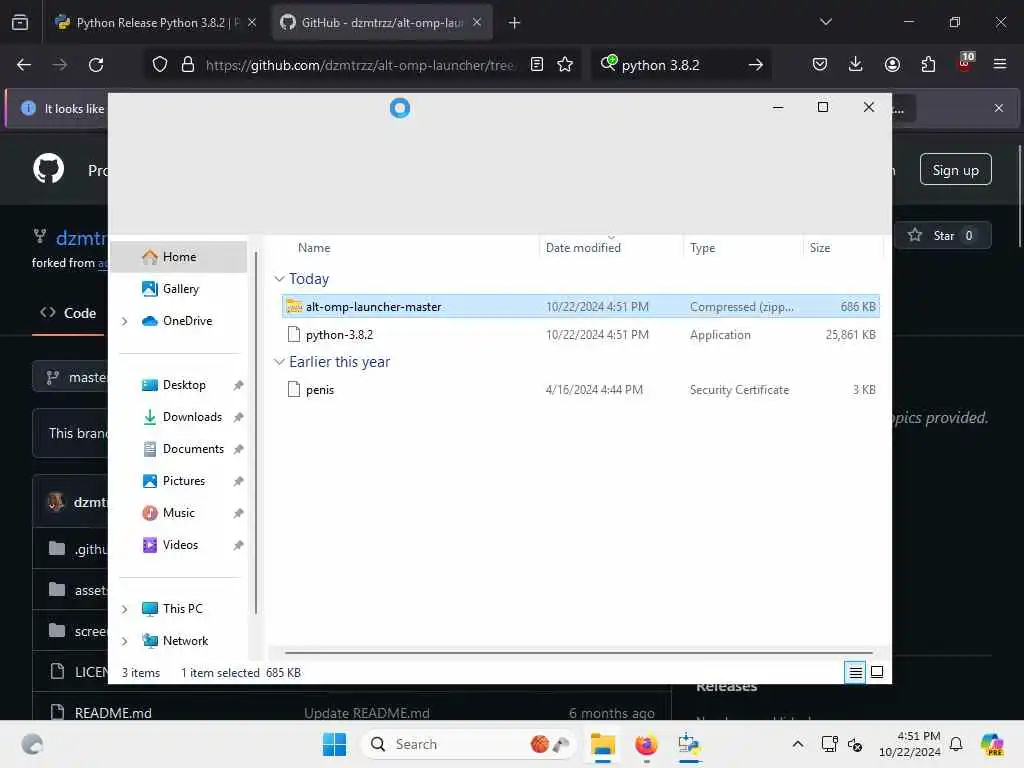The height and width of the screenshot is (768, 1024).
Task: Open notification bell in system tray
Action: 956,744
